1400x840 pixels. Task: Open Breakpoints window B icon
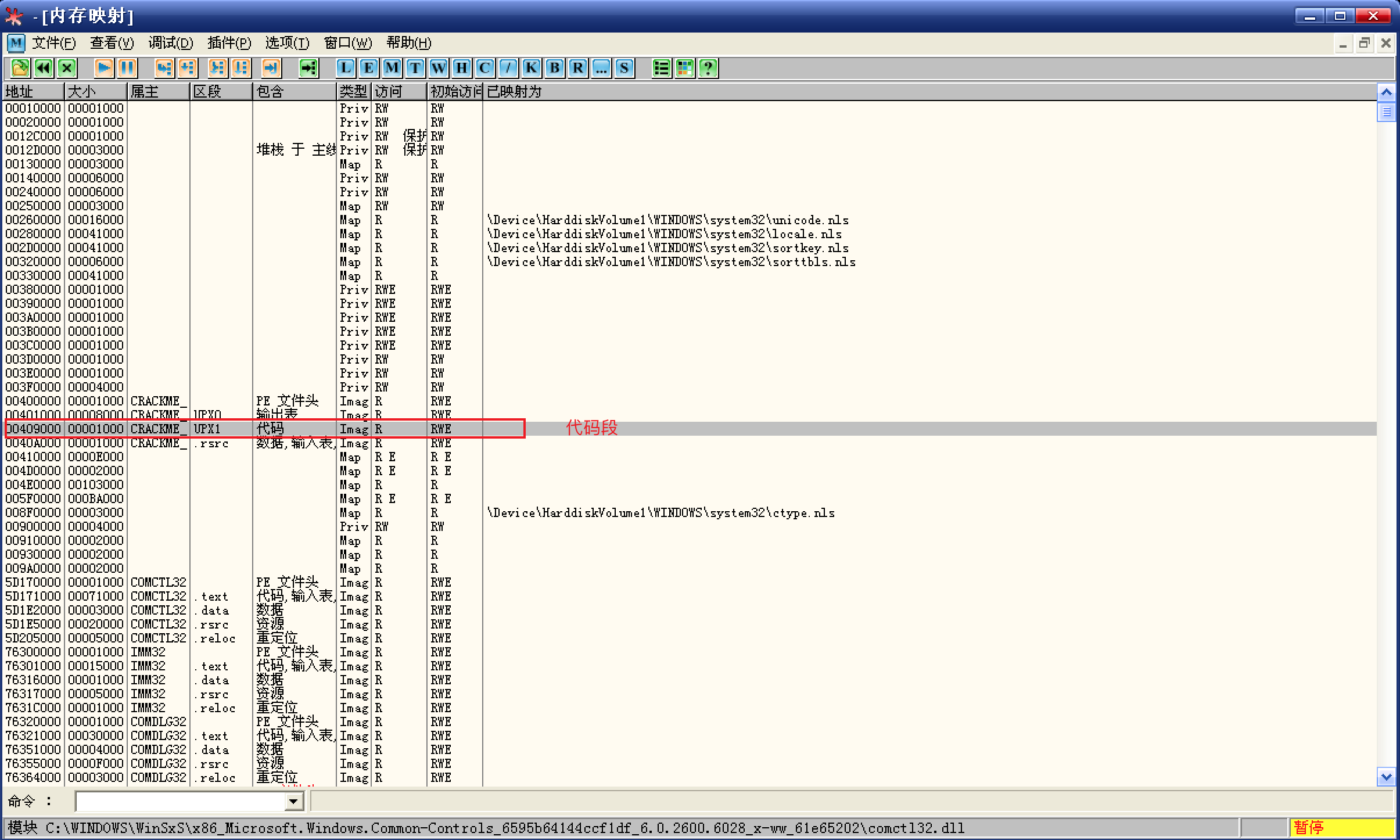555,69
